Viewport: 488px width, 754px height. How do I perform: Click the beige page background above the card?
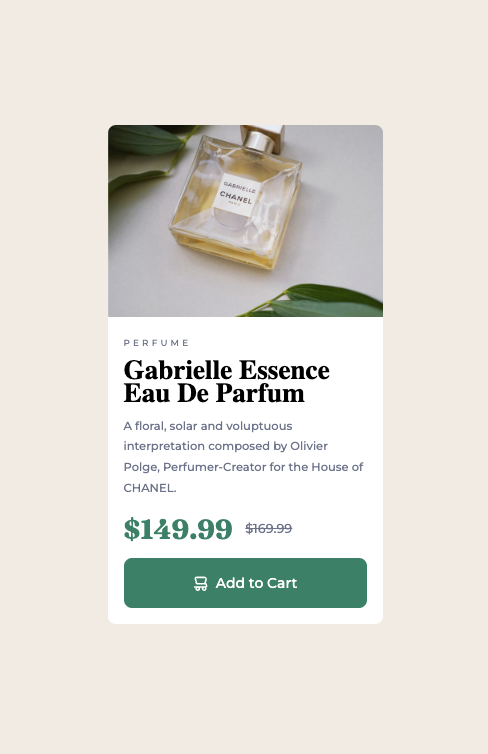click(245, 63)
